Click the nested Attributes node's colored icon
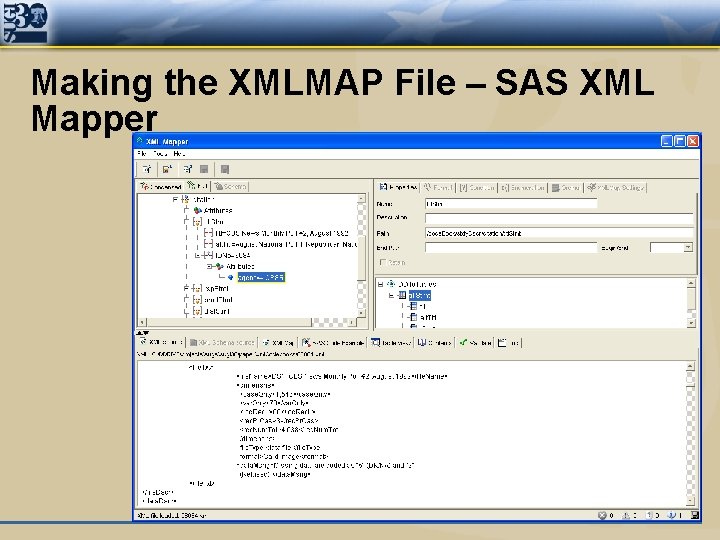This screenshot has width=720, height=540. coord(219,266)
